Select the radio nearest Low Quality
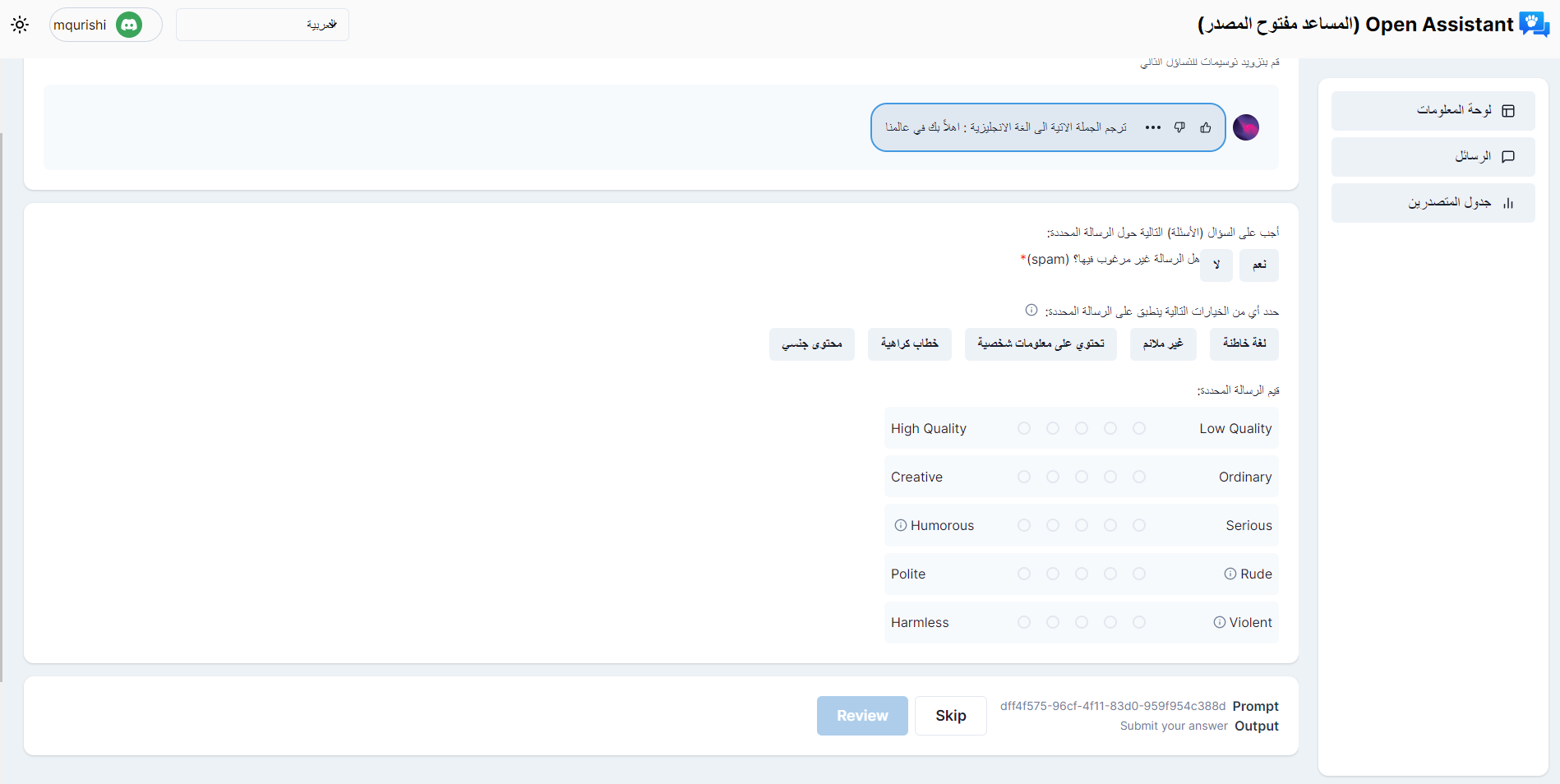The height and width of the screenshot is (784, 1560). (1139, 428)
